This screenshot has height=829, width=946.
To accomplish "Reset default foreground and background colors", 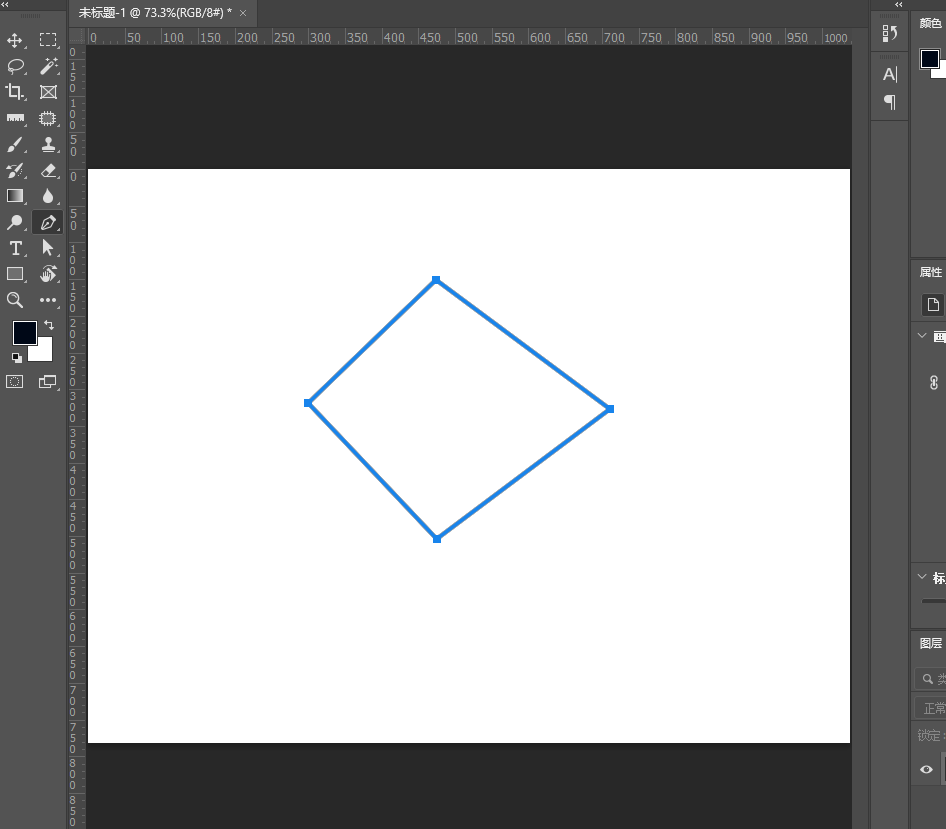I will [x=17, y=357].
